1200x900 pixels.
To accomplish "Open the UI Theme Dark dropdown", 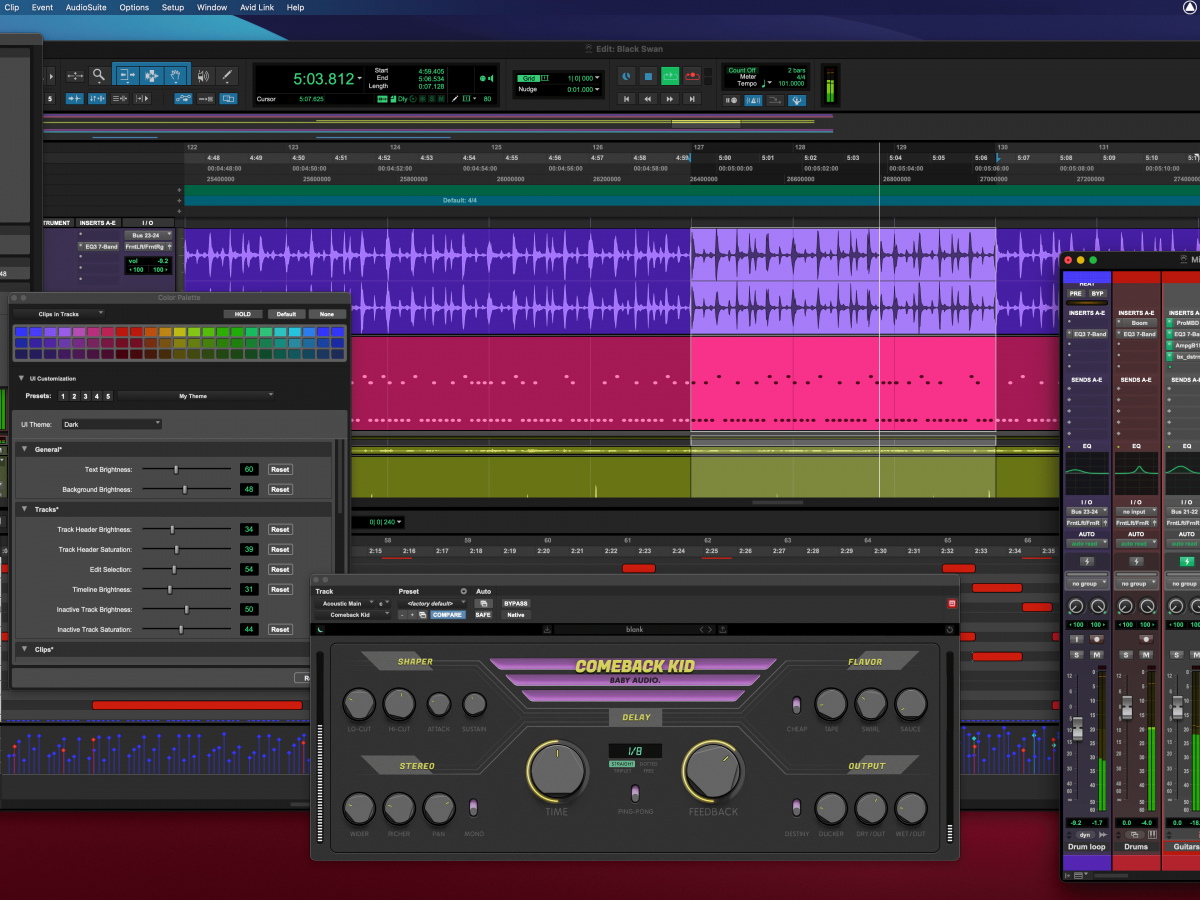I will pyautogui.click(x=110, y=423).
